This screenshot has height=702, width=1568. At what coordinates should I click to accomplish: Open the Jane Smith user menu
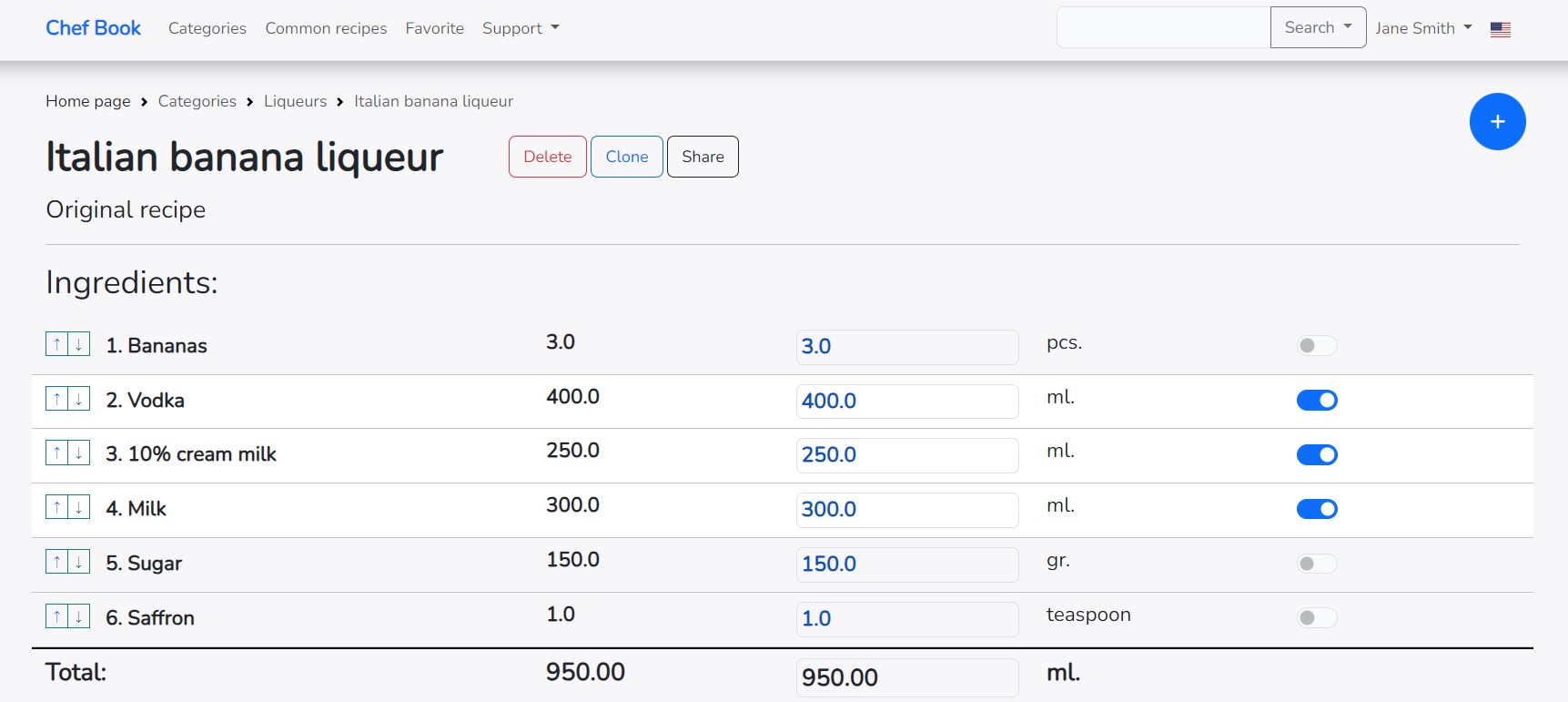1422,28
